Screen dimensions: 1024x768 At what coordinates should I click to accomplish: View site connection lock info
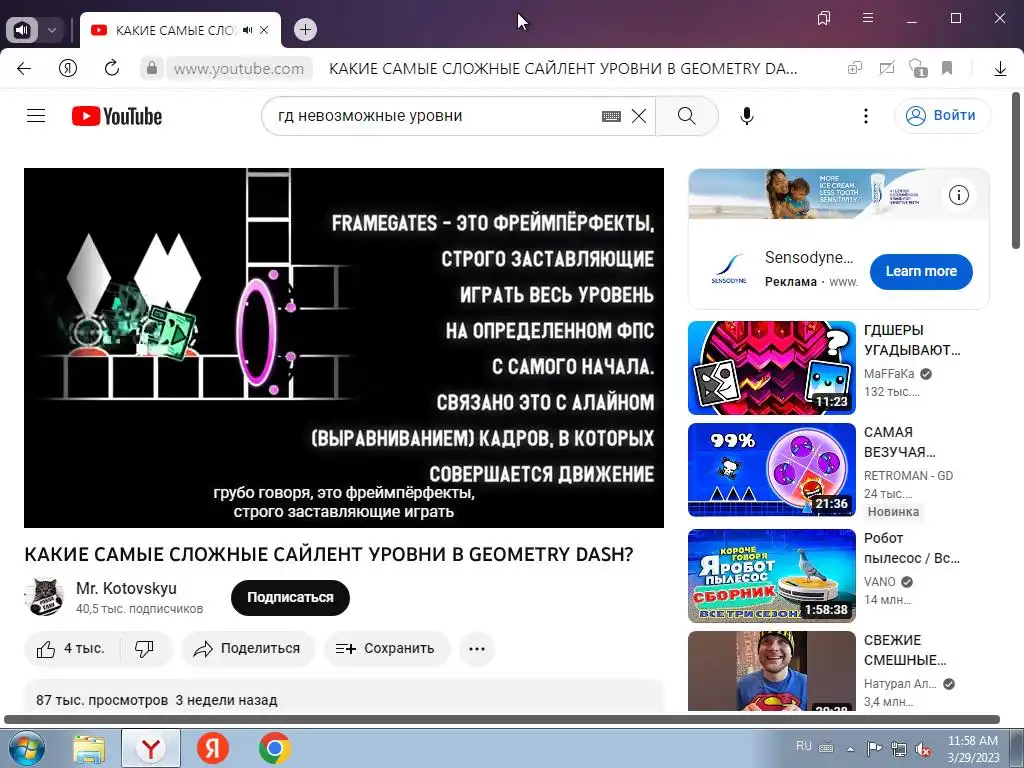[x=152, y=68]
